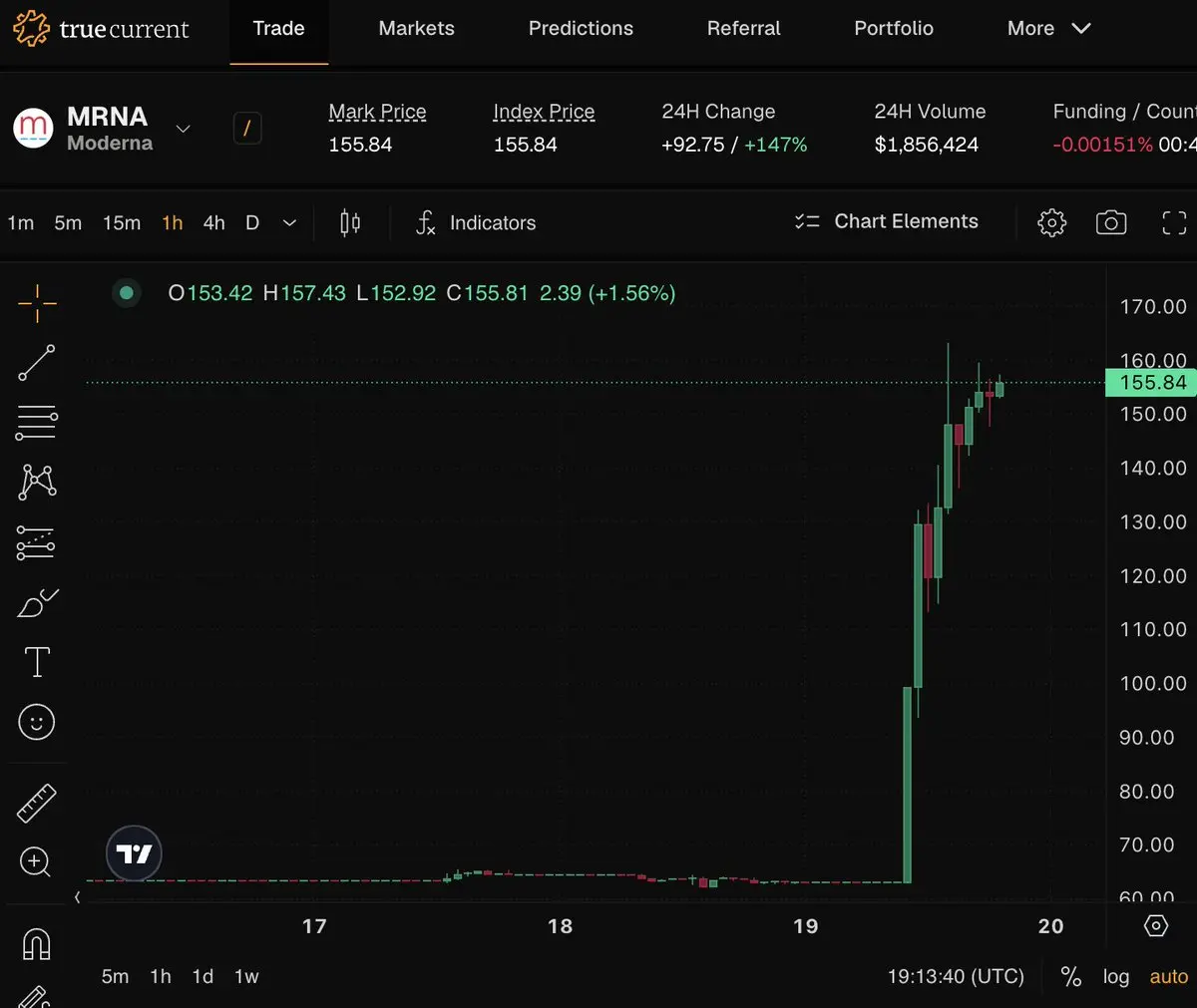This screenshot has height=1008, width=1197.
Task: Select the 1h timeframe in top toolbar
Action: pos(173,222)
